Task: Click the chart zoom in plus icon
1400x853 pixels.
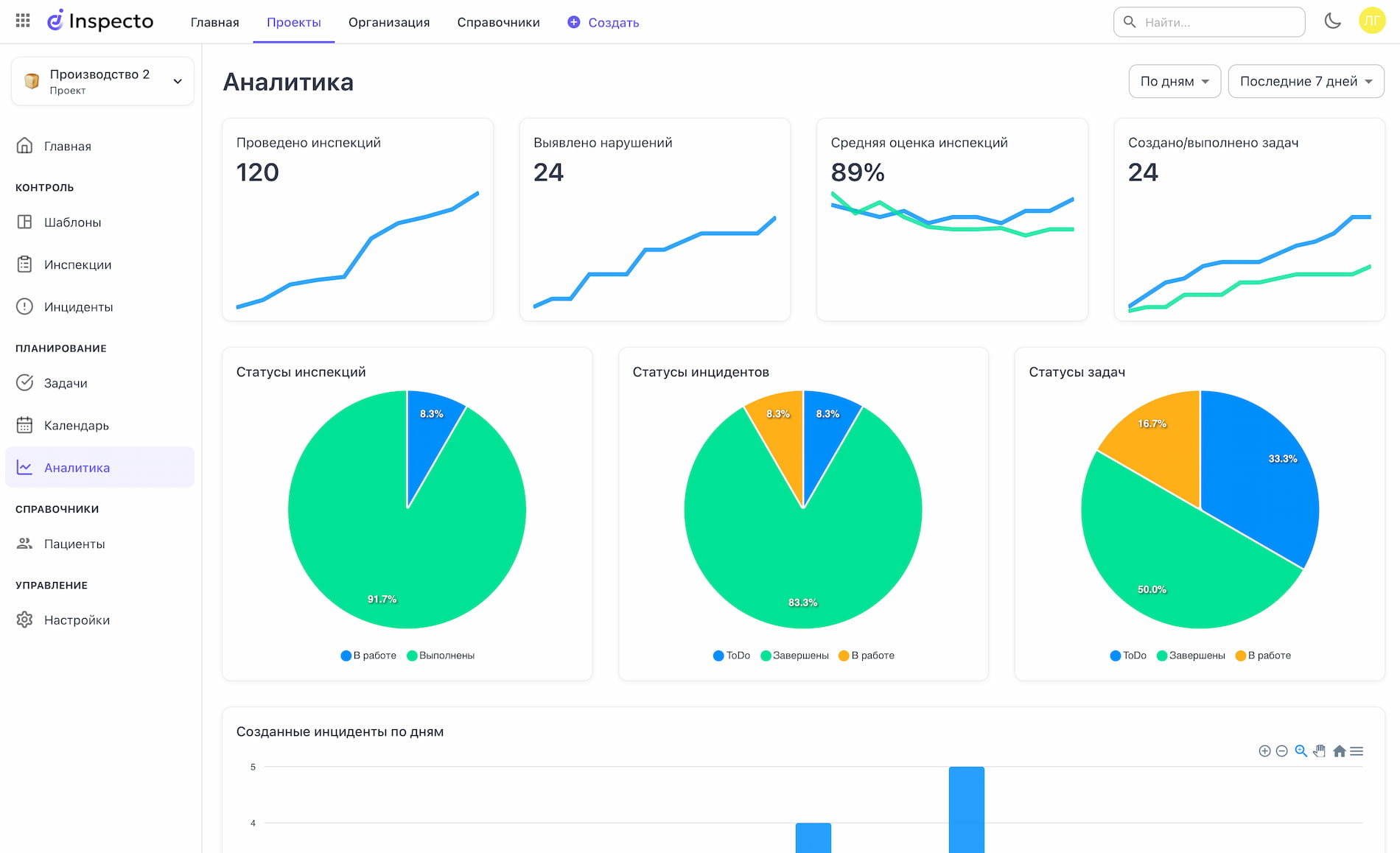Action: click(1264, 751)
